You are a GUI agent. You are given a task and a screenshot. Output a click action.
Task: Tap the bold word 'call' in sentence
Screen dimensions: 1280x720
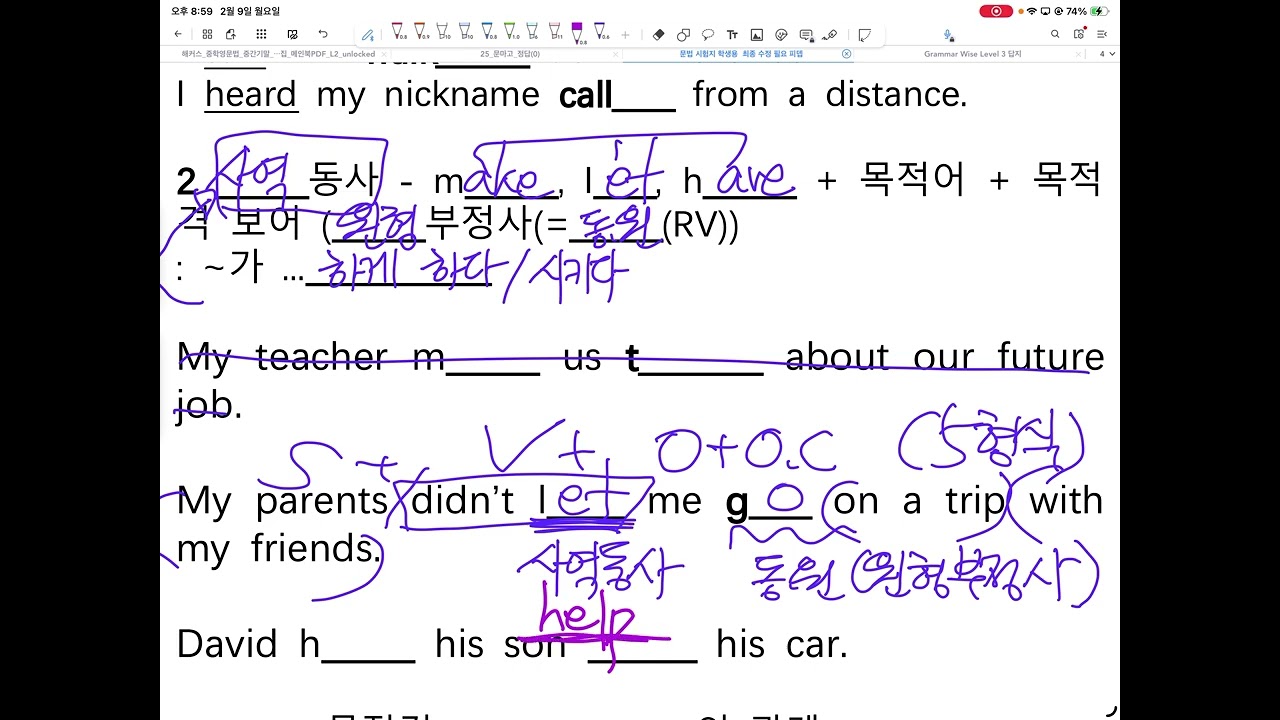(585, 95)
